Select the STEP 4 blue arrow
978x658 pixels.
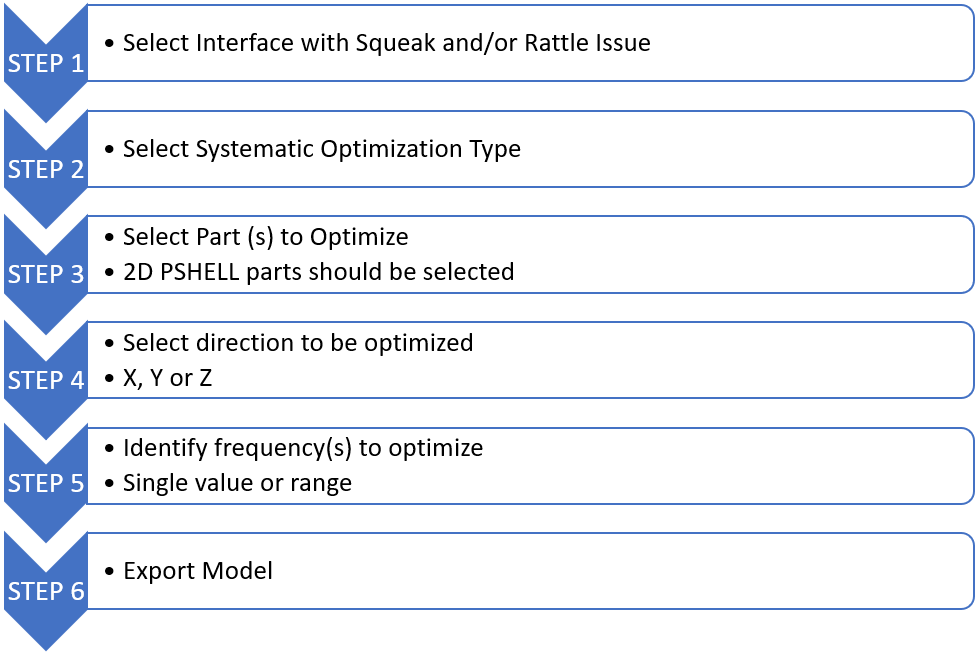tap(46, 380)
